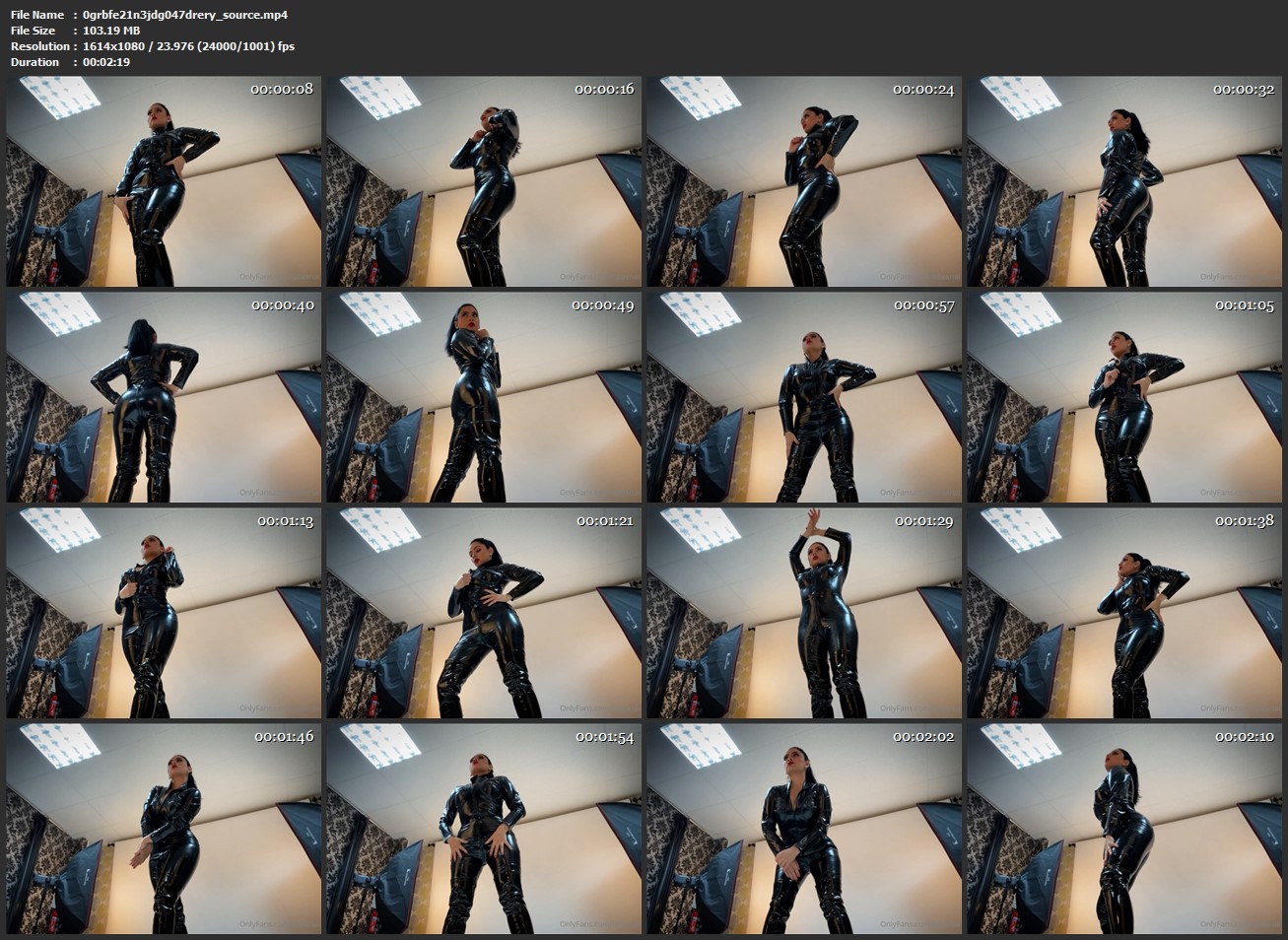Select the frame at 00:01:54
Image resolution: width=1288 pixels, height=940 pixels.
pos(484,829)
